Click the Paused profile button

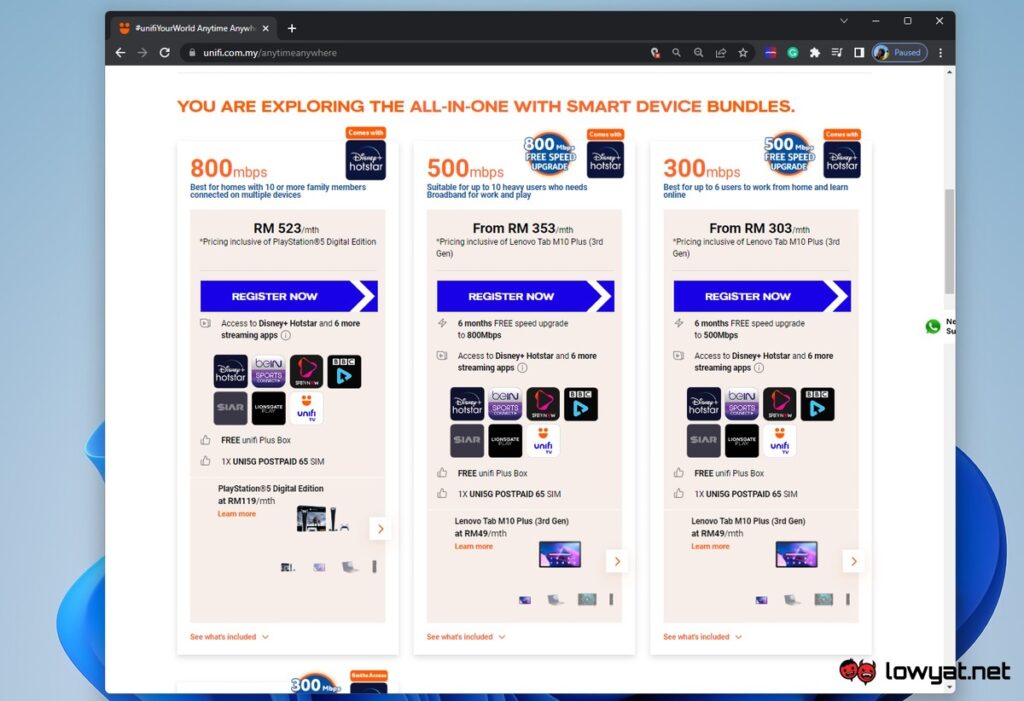(900, 53)
